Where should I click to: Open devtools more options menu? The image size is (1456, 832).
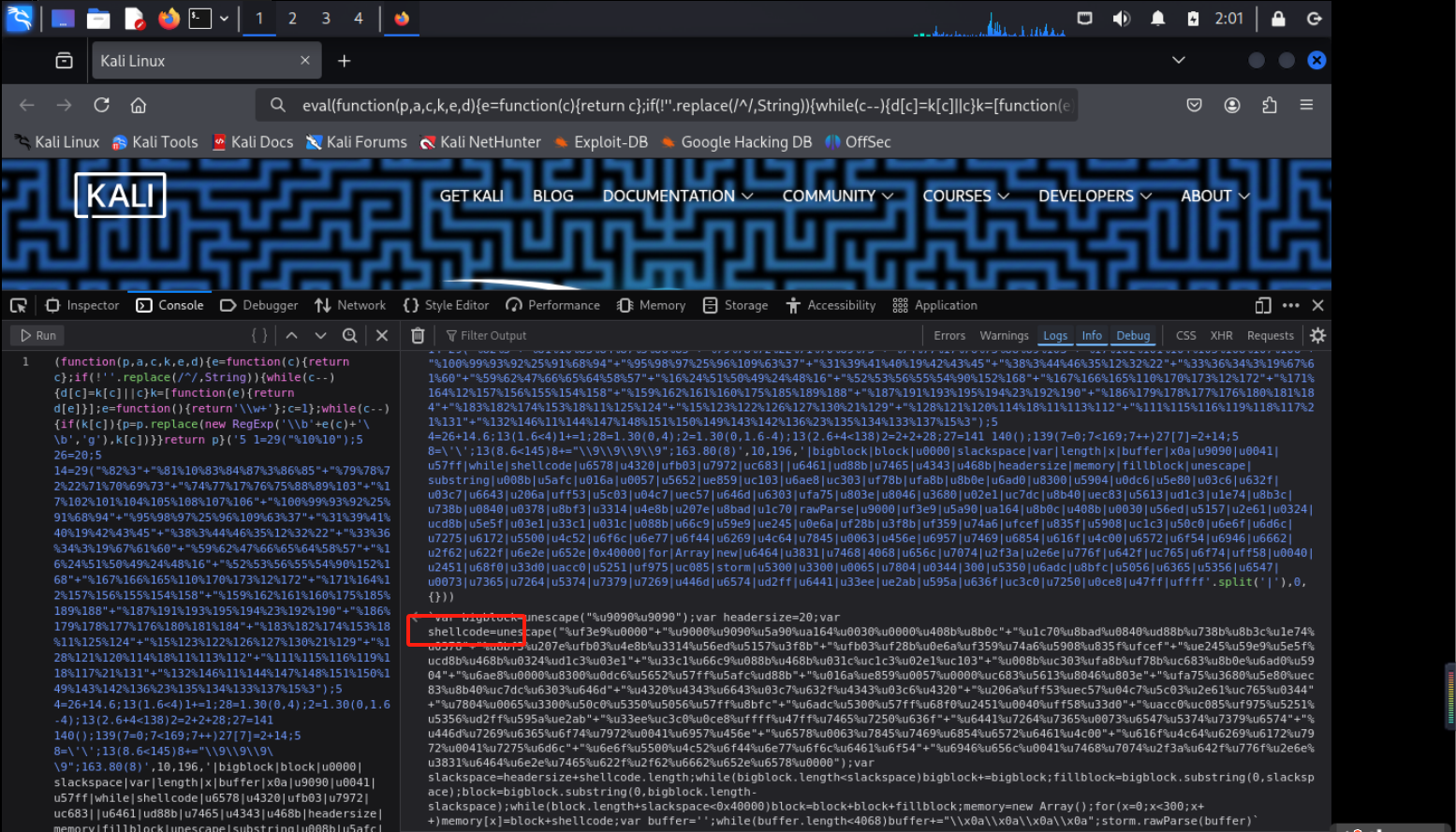click(x=1290, y=305)
